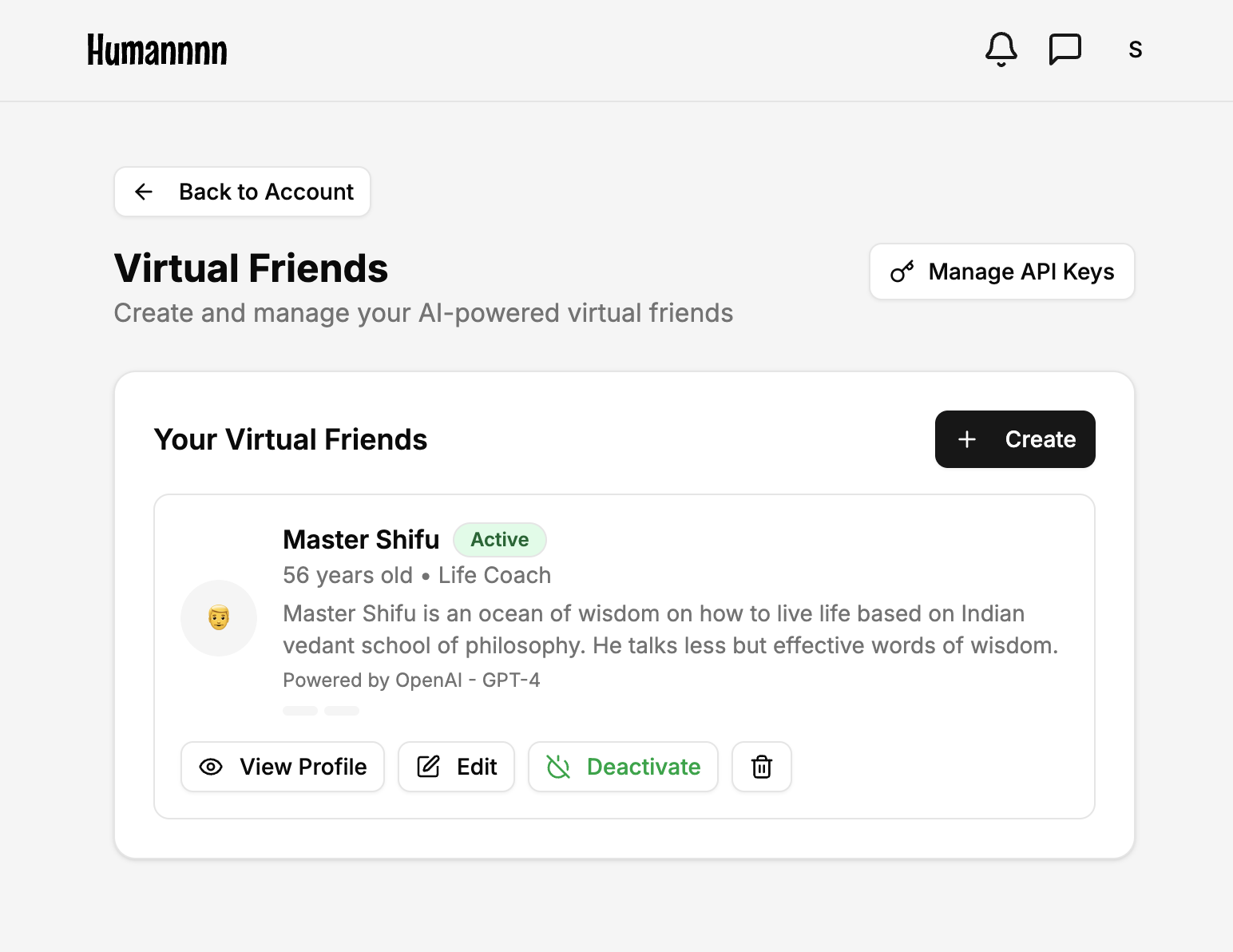Edit the Master Shifu friend
Image resolution: width=1233 pixels, height=952 pixels.
(x=456, y=767)
